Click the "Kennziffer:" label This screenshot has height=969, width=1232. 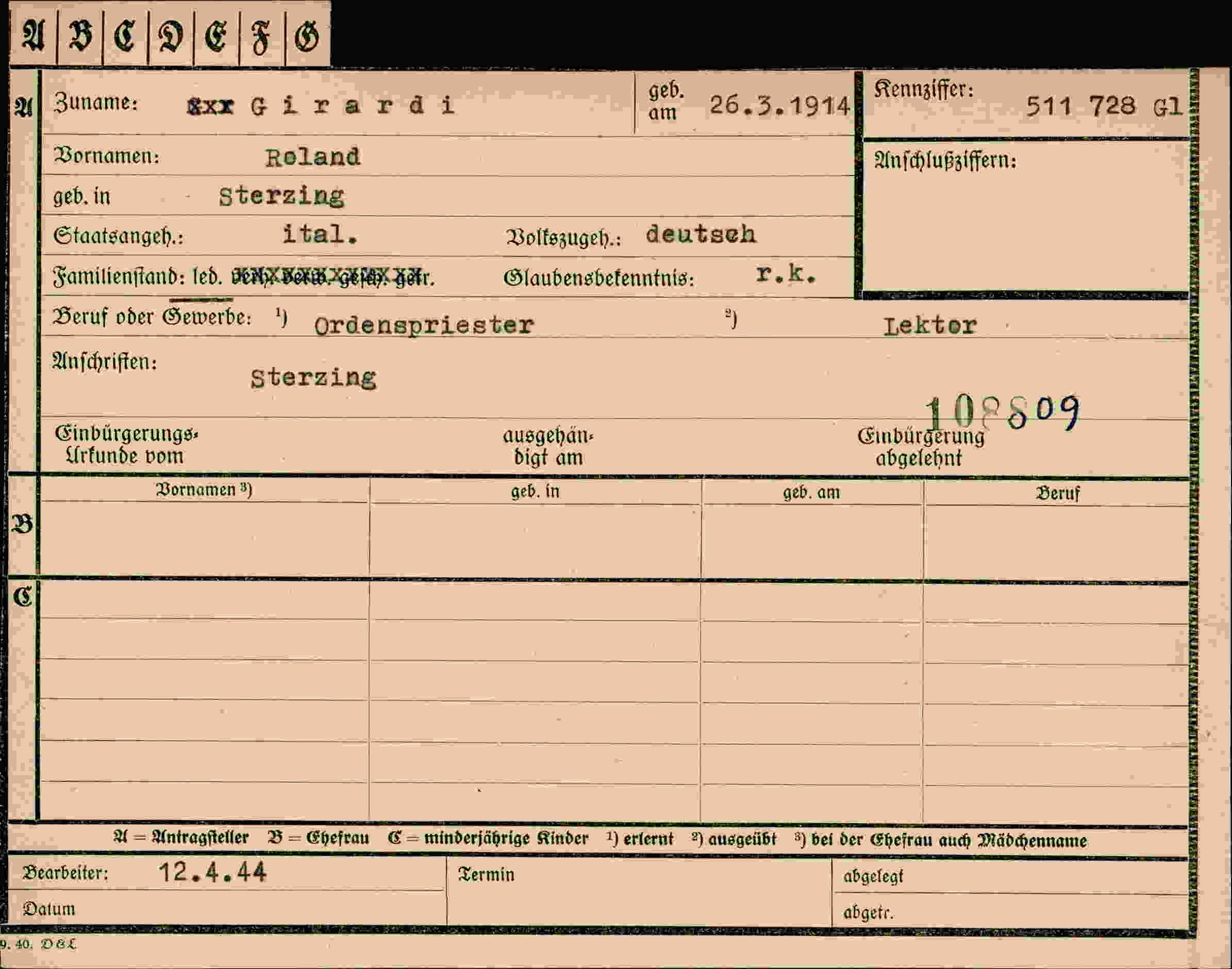tap(923, 89)
